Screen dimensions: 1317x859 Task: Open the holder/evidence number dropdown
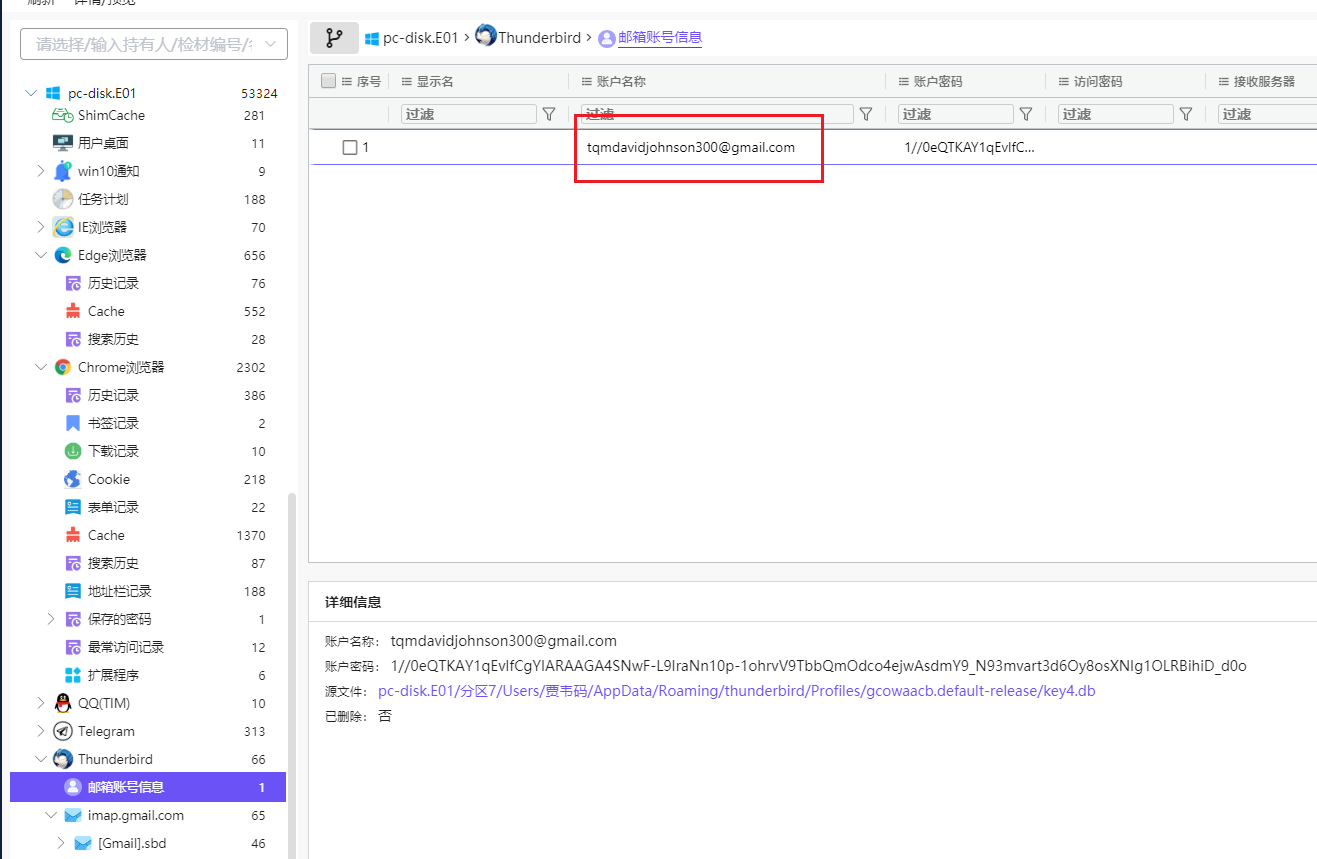pyautogui.click(x=154, y=44)
